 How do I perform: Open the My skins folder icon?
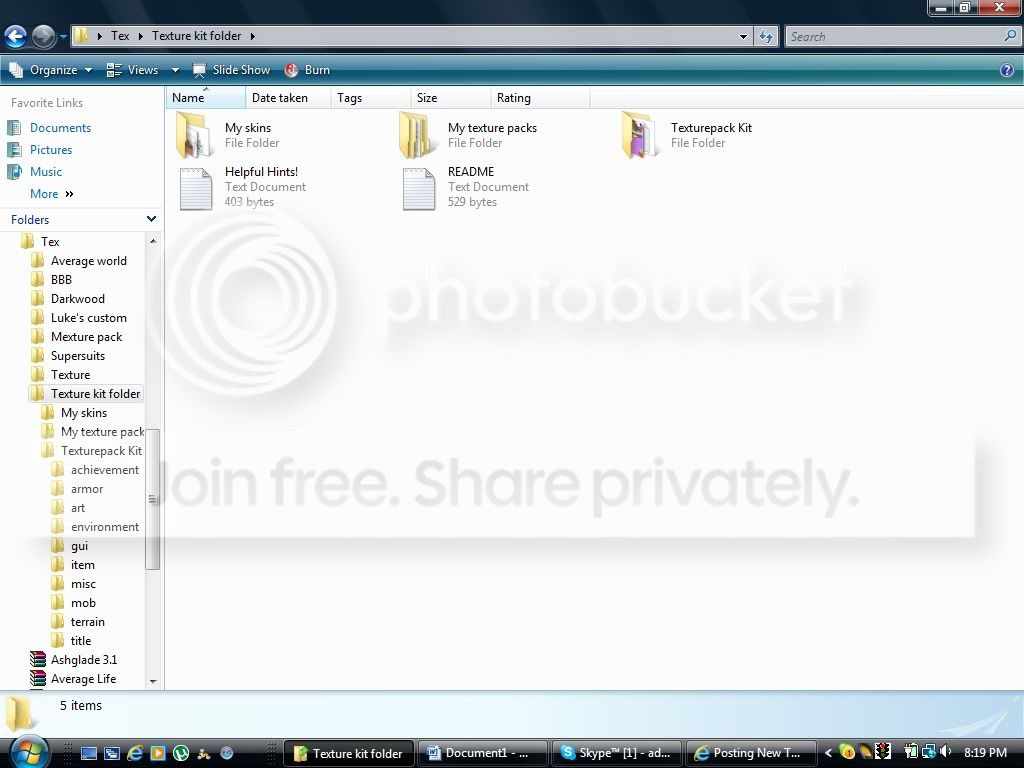coord(196,135)
